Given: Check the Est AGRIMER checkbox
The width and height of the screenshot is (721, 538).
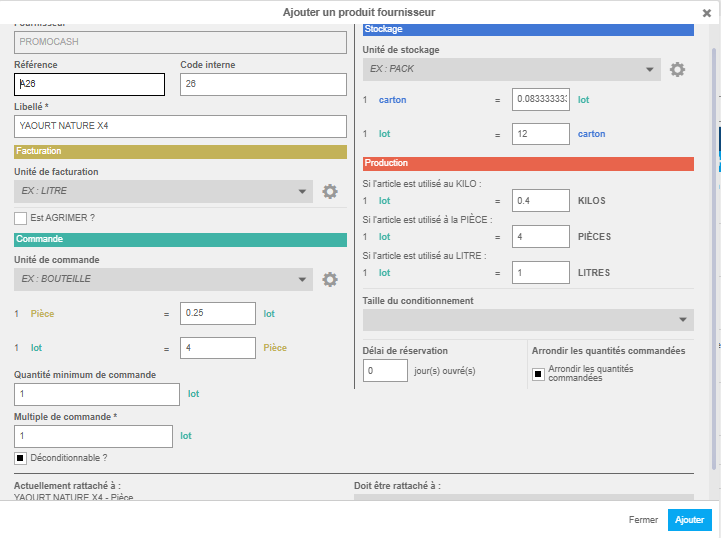Looking at the screenshot, I should pos(20,218).
